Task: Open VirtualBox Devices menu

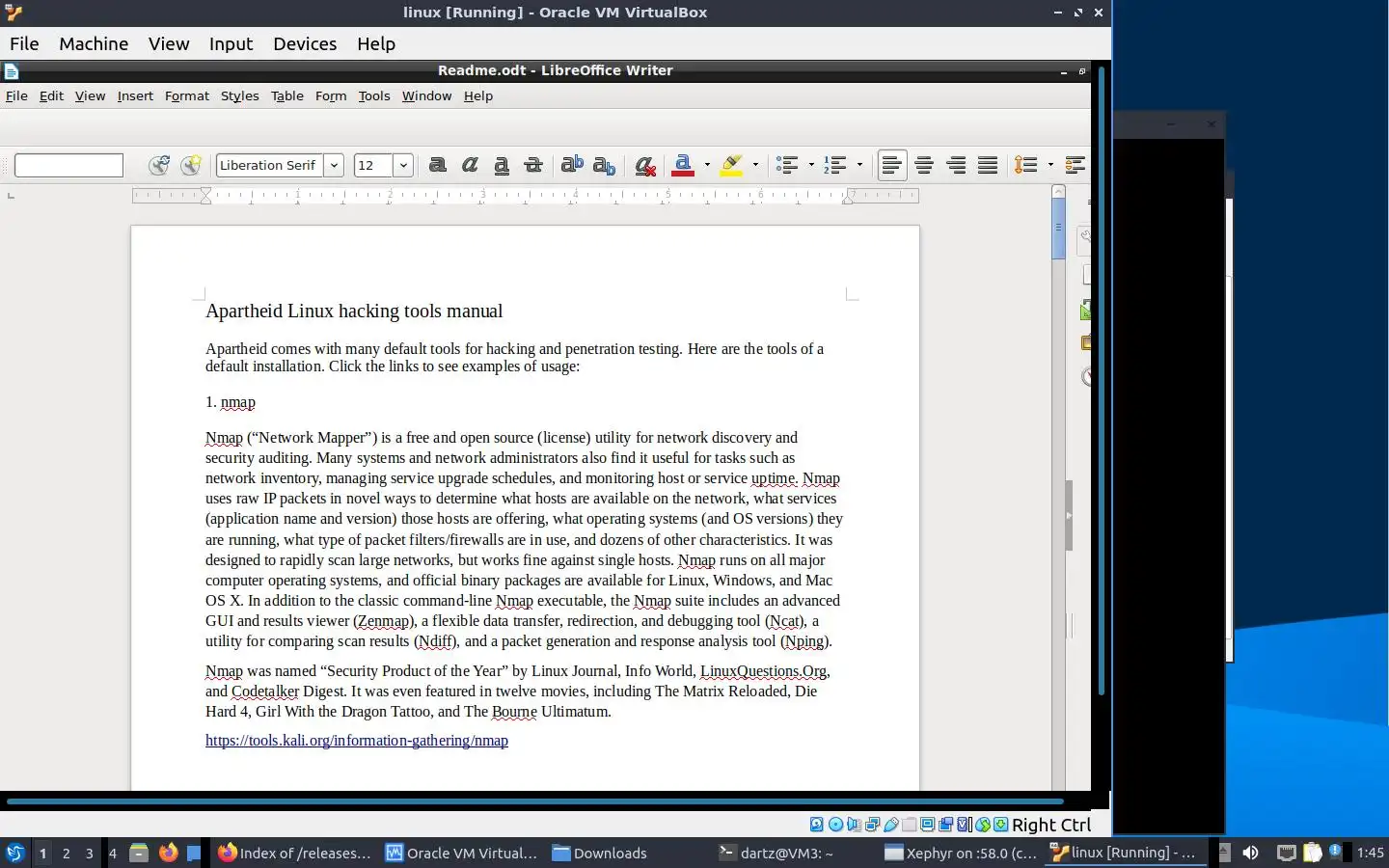Action: 305,43
